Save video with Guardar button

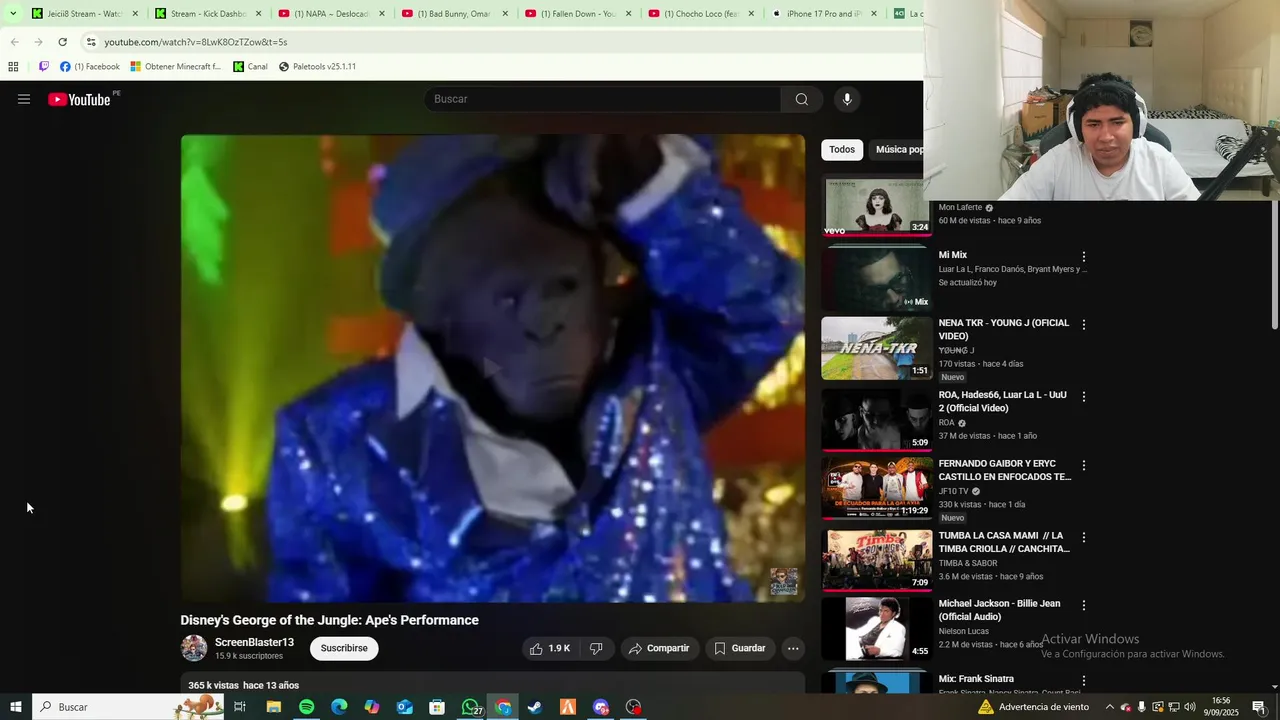(739, 648)
